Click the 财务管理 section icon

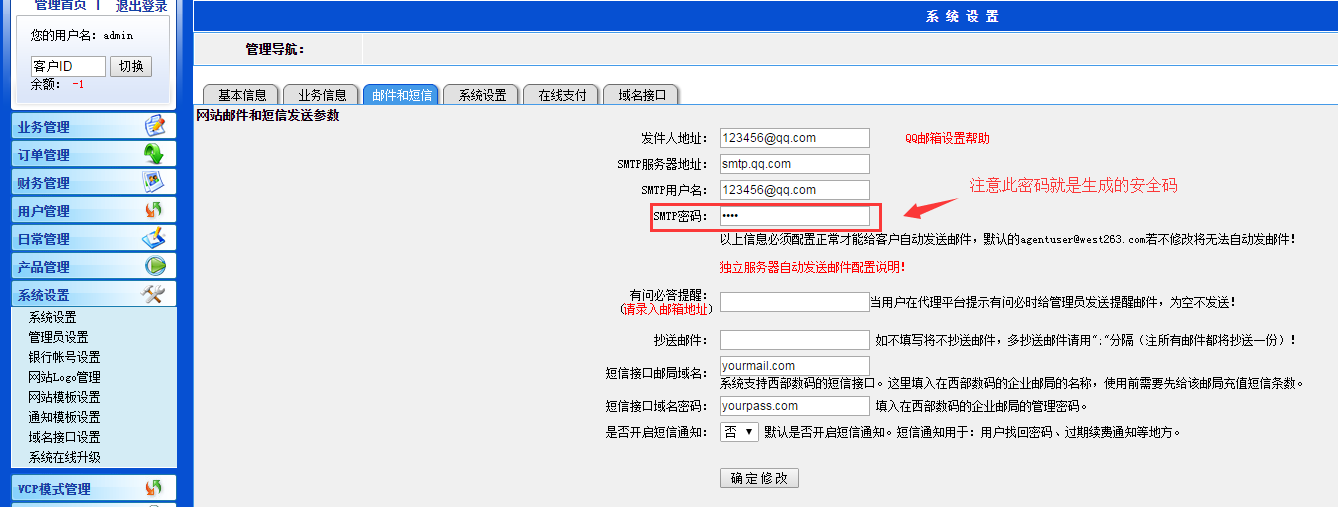click(154, 182)
